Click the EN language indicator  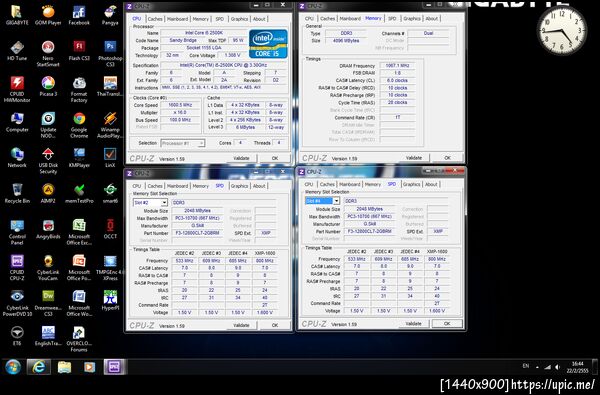point(526,366)
